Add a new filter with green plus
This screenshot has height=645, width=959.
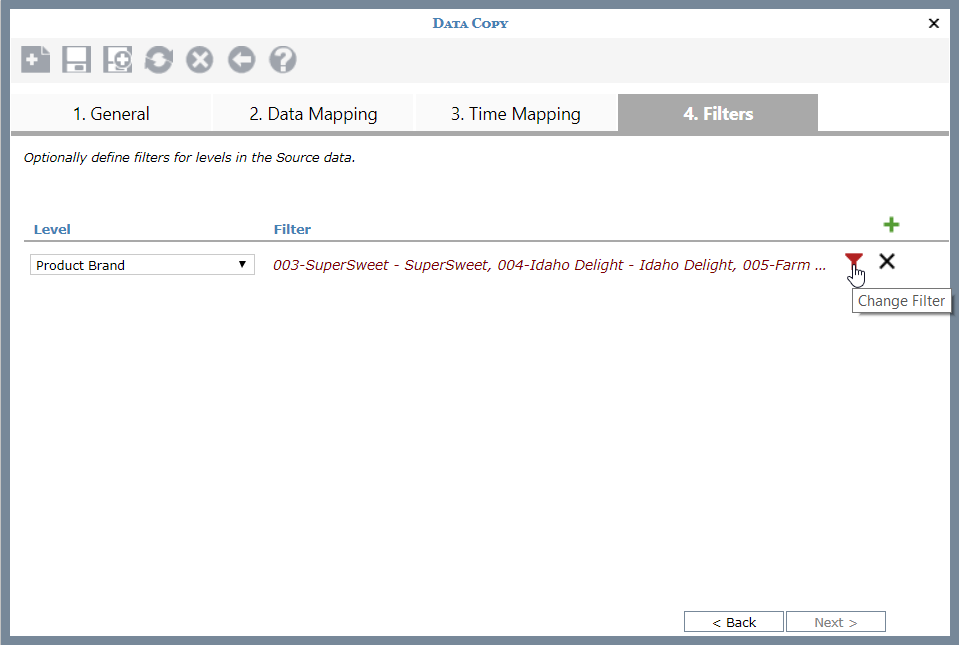[891, 224]
